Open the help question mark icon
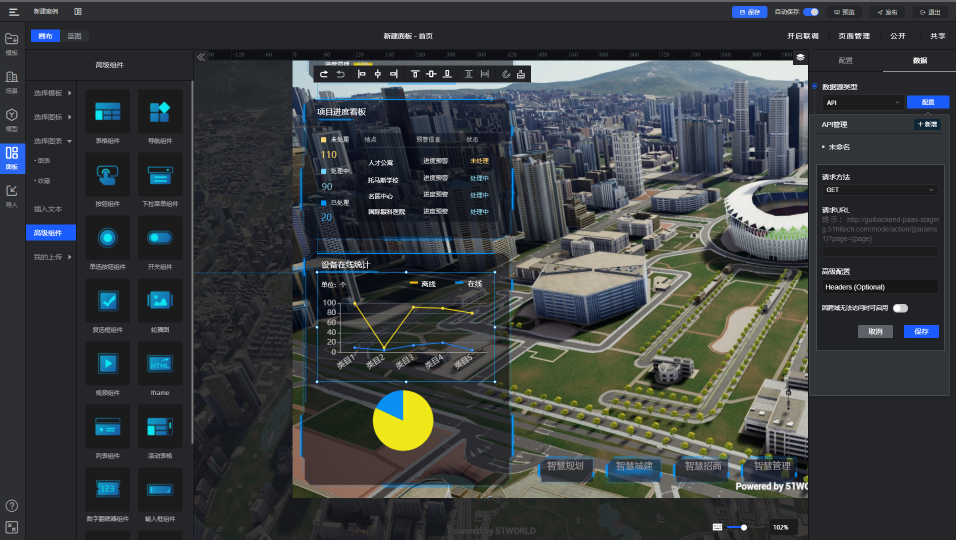Image resolution: width=956 pixels, height=540 pixels. click(x=12, y=506)
